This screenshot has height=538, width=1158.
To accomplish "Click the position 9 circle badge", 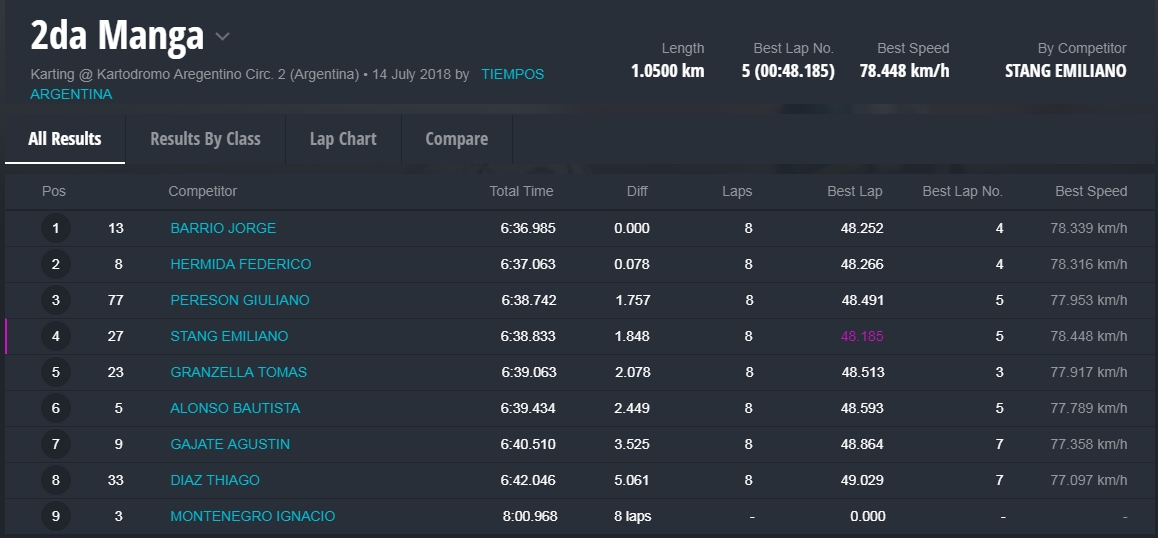I will tap(56, 517).
